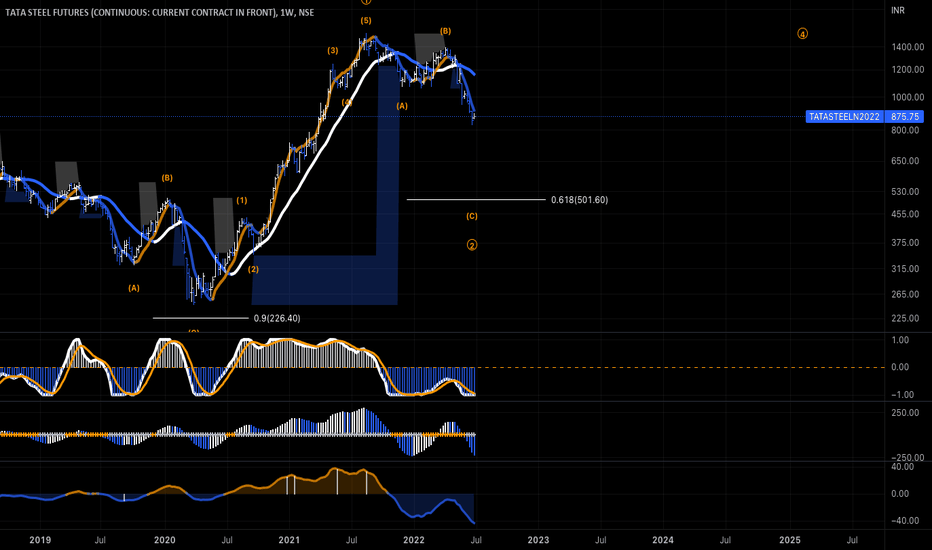Select the gray box left of the (1) label
The height and width of the screenshot is (550, 932).
[x=223, y=225]
